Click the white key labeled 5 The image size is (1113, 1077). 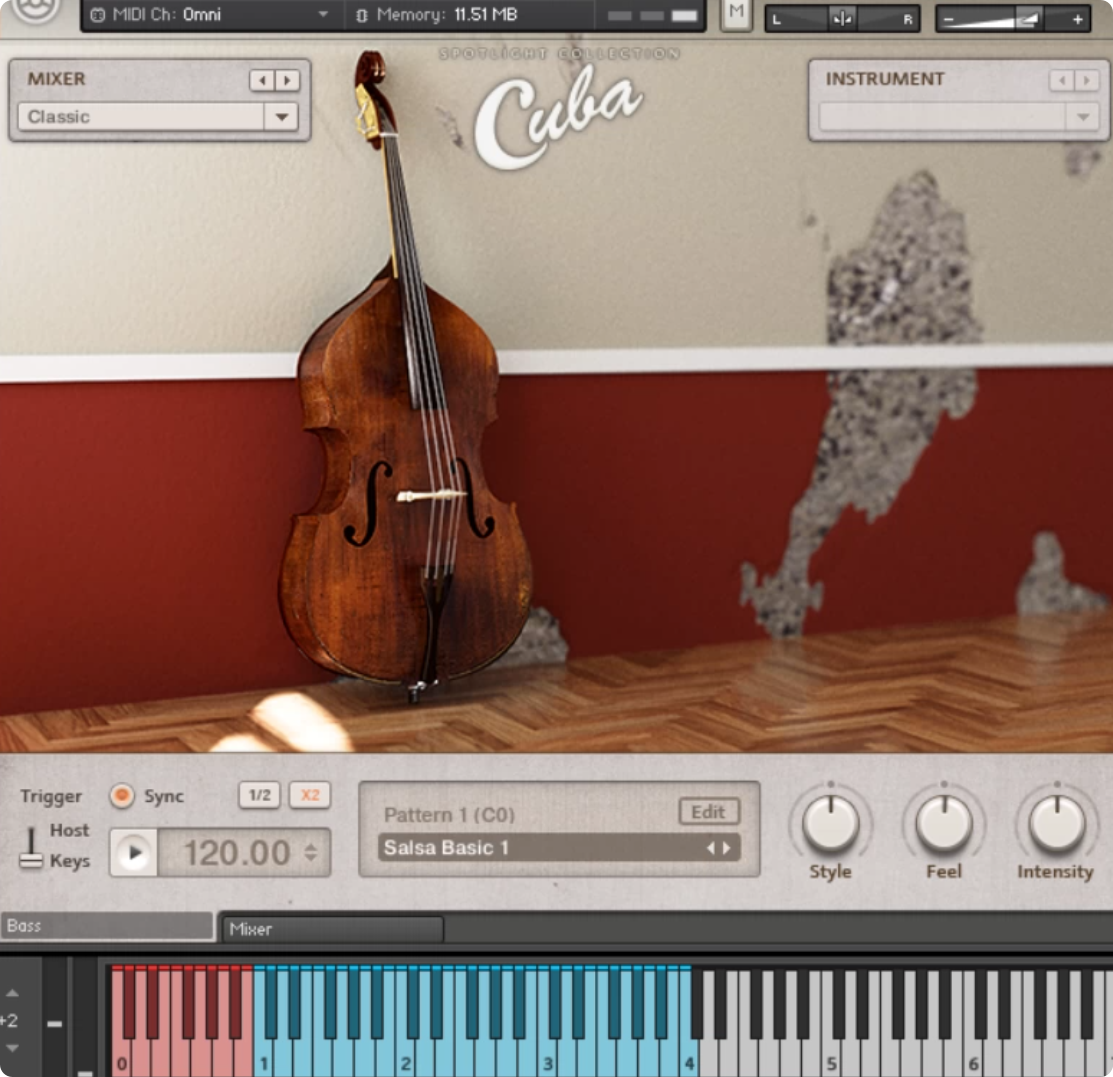pyautogui.click(x=831, y=1056)
